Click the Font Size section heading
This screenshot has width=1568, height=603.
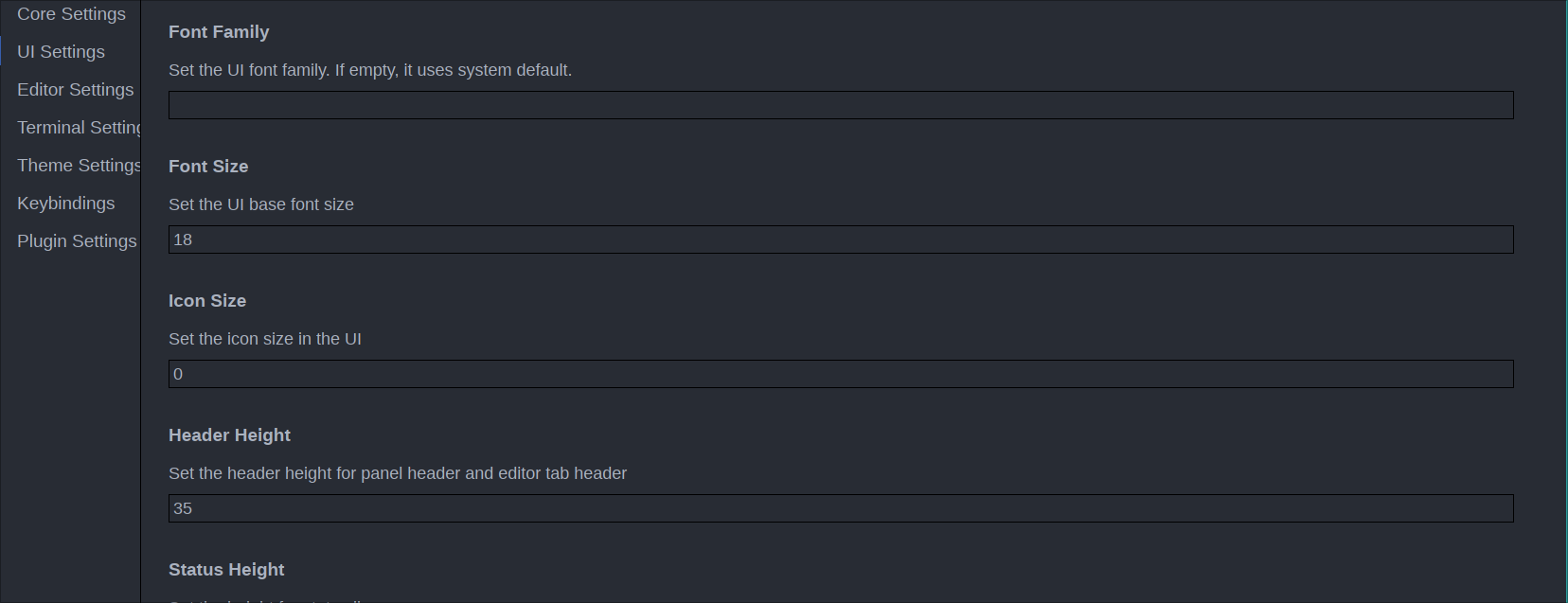click(x=208, y=166)
